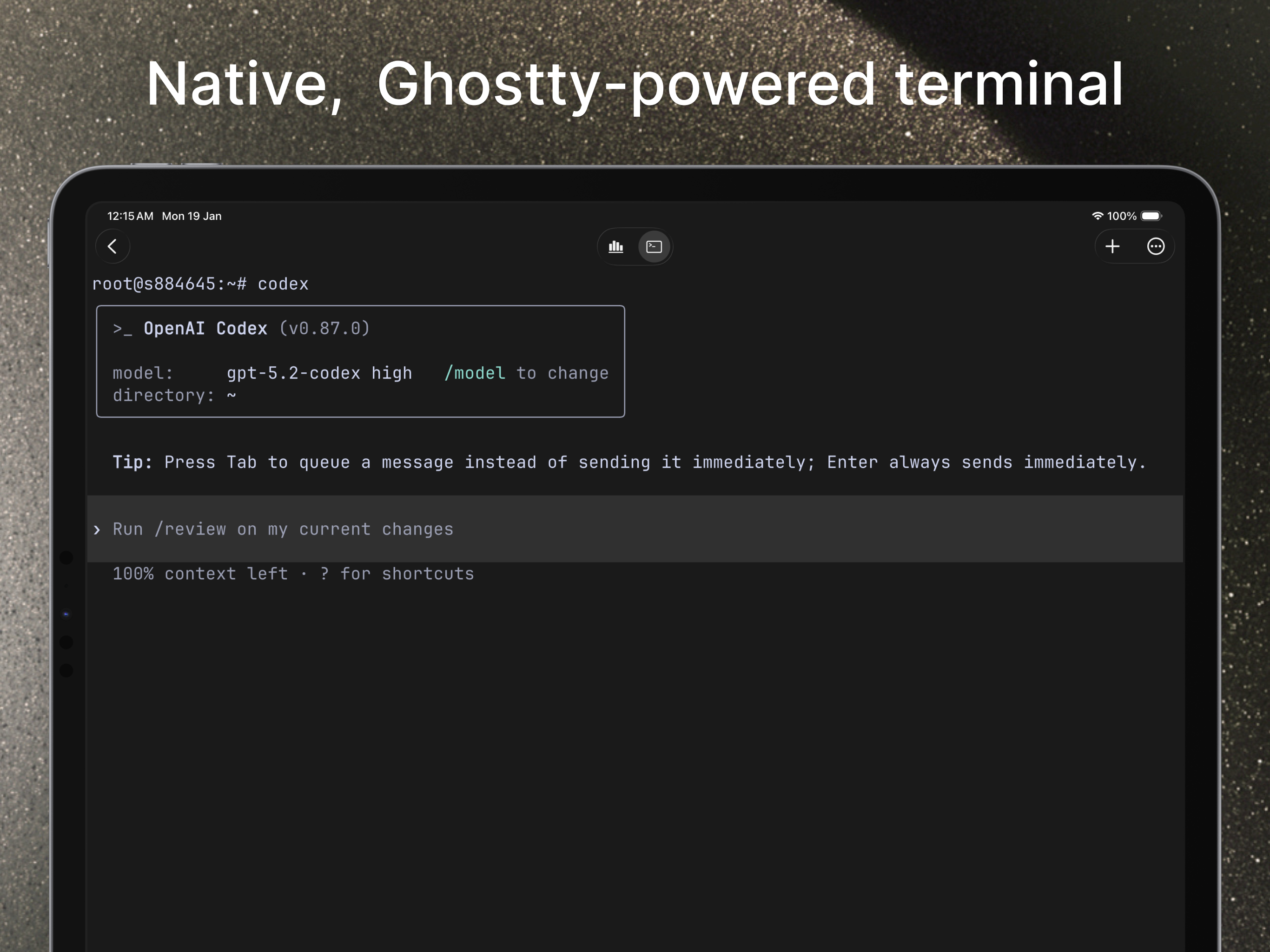This screenshot has height=952, width=1270.
Task: Switch to the stats tab of the toggle
Action: tap(615, 246)
